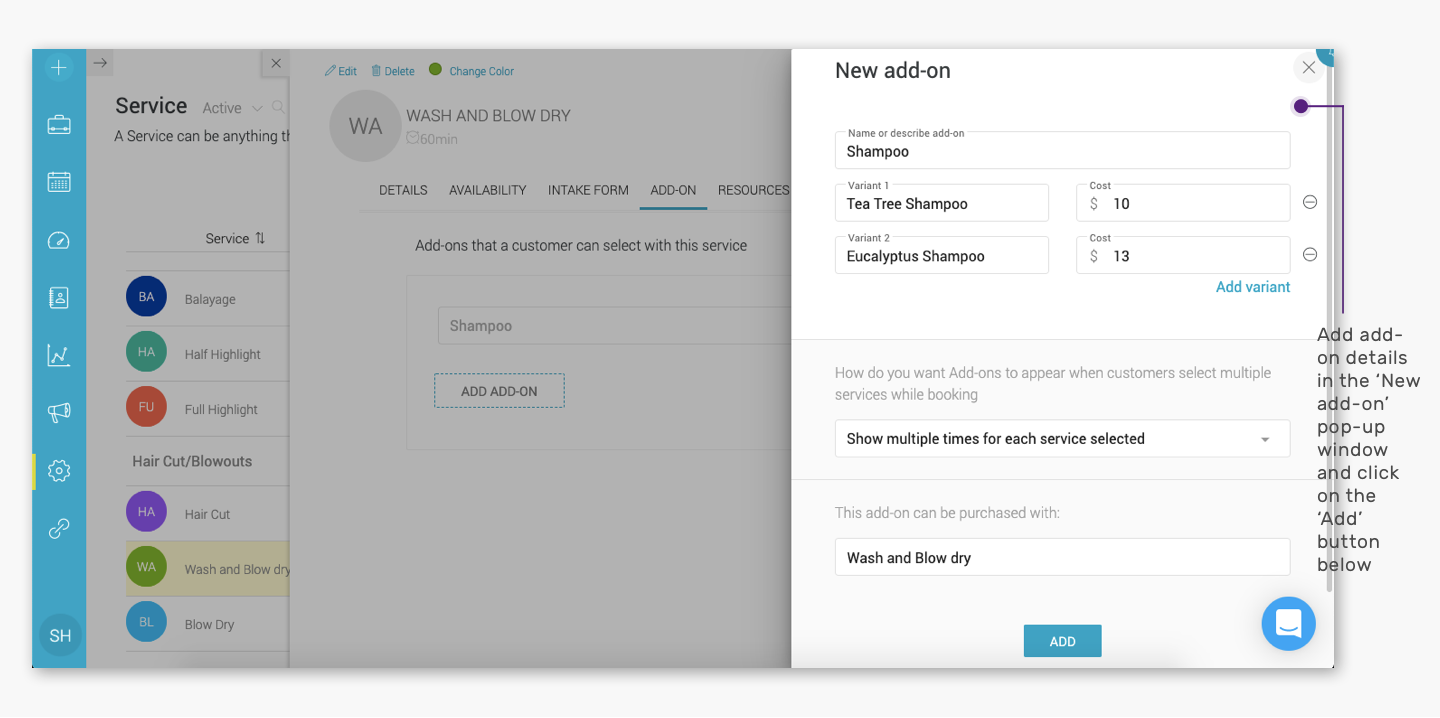Click the Cost field showing 10
The width and height of the screenshot is (1440, 718).
coord(1183,202)
